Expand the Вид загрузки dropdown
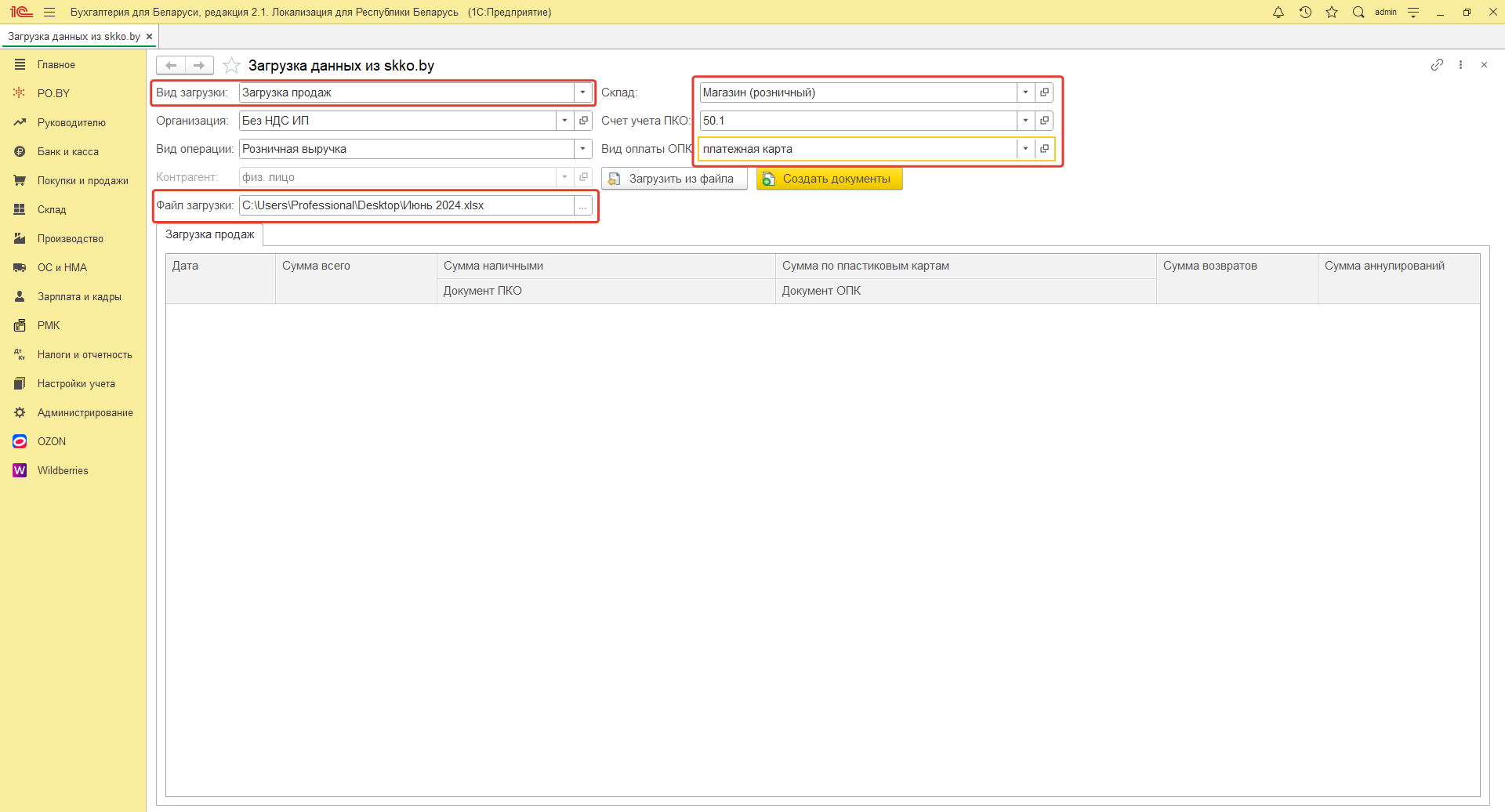The width and height of the screenshot is (1505, 812). click(582, 92)
